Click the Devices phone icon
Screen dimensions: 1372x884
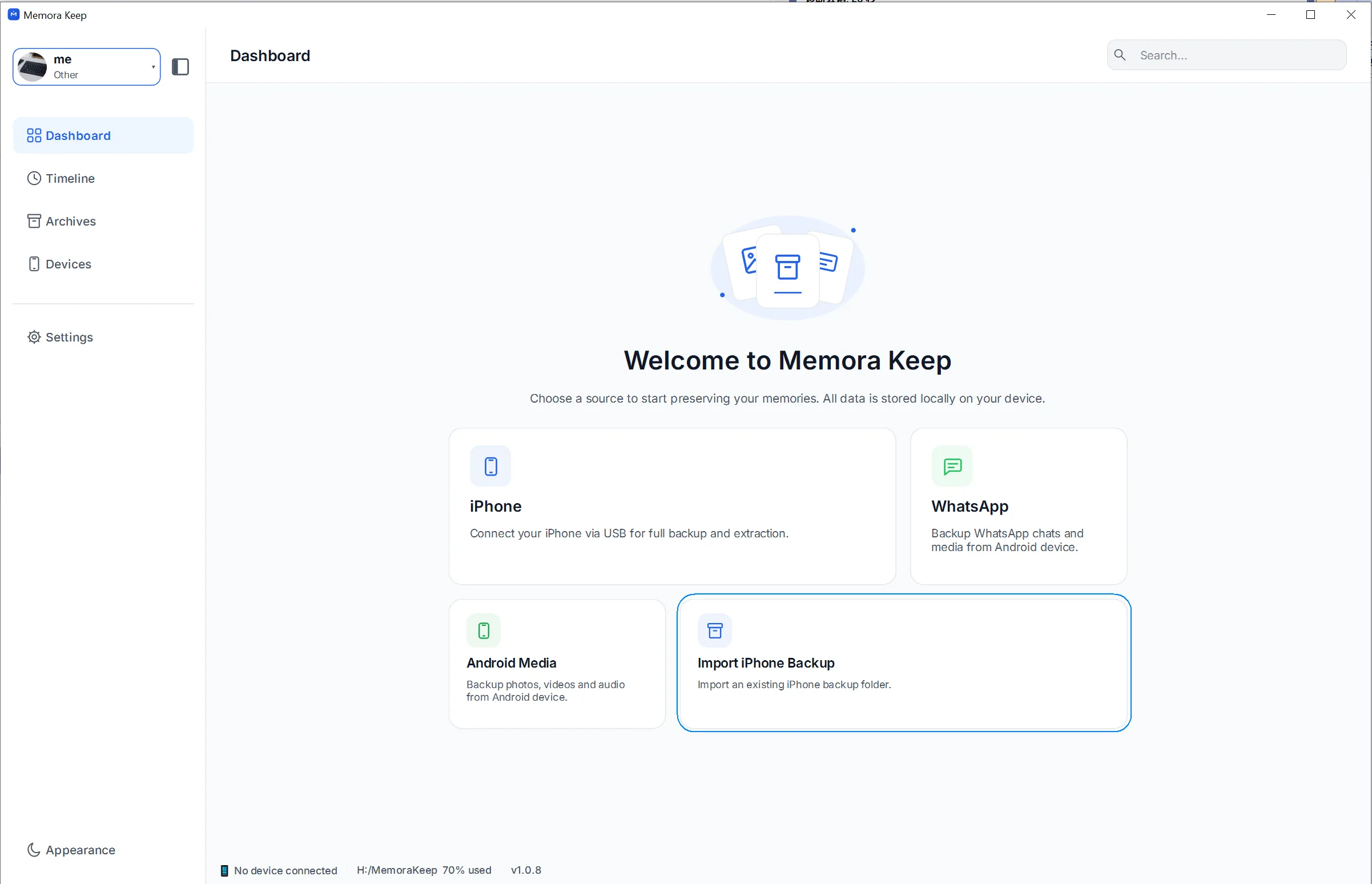tap(34, 264)
